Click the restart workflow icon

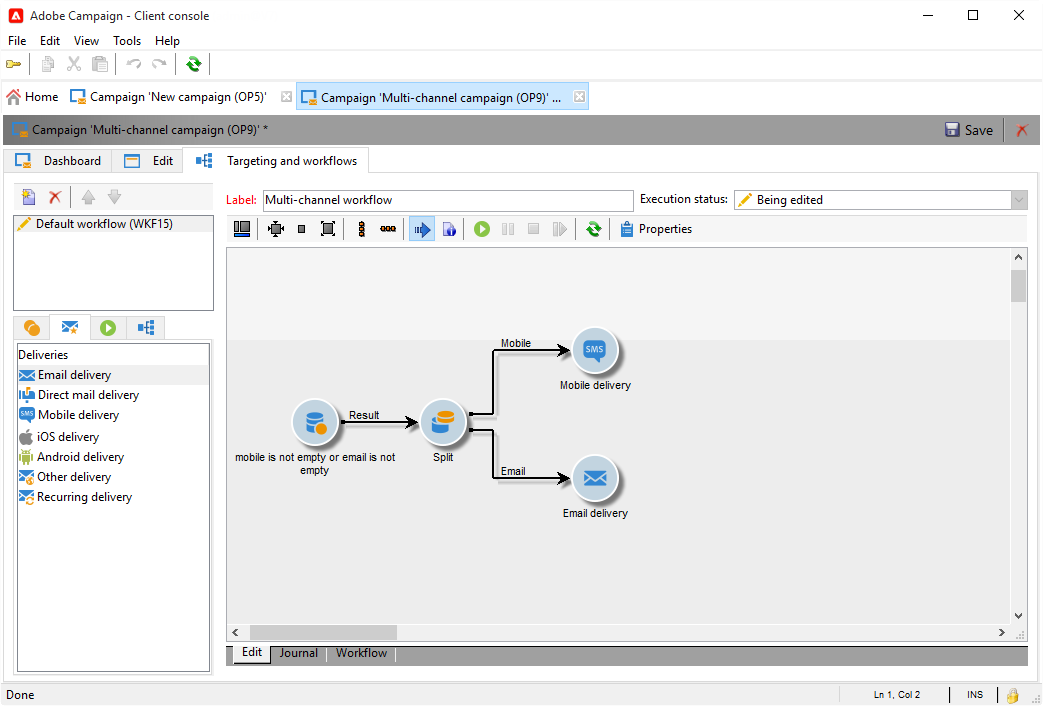pos(559,230)
